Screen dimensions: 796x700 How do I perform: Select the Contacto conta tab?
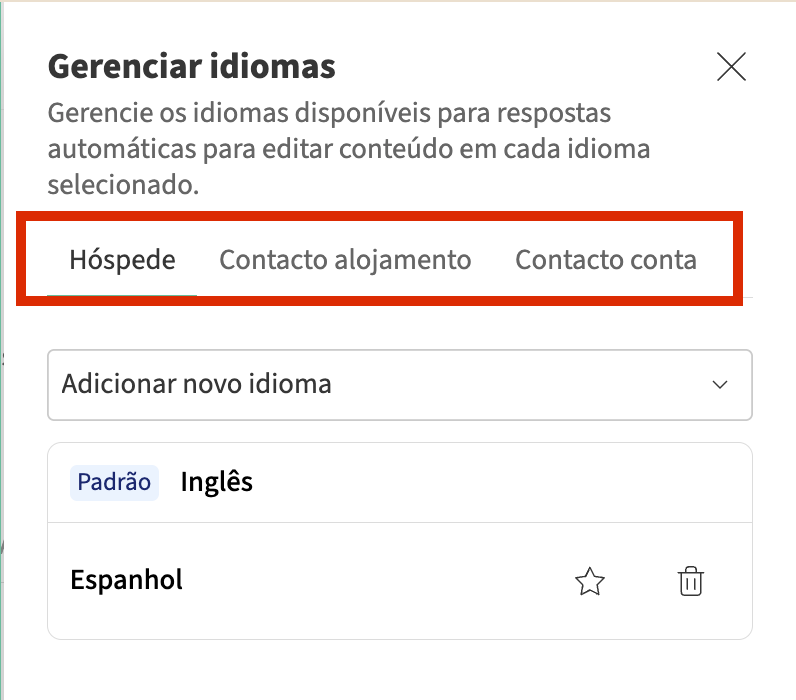tap(605, 260)
